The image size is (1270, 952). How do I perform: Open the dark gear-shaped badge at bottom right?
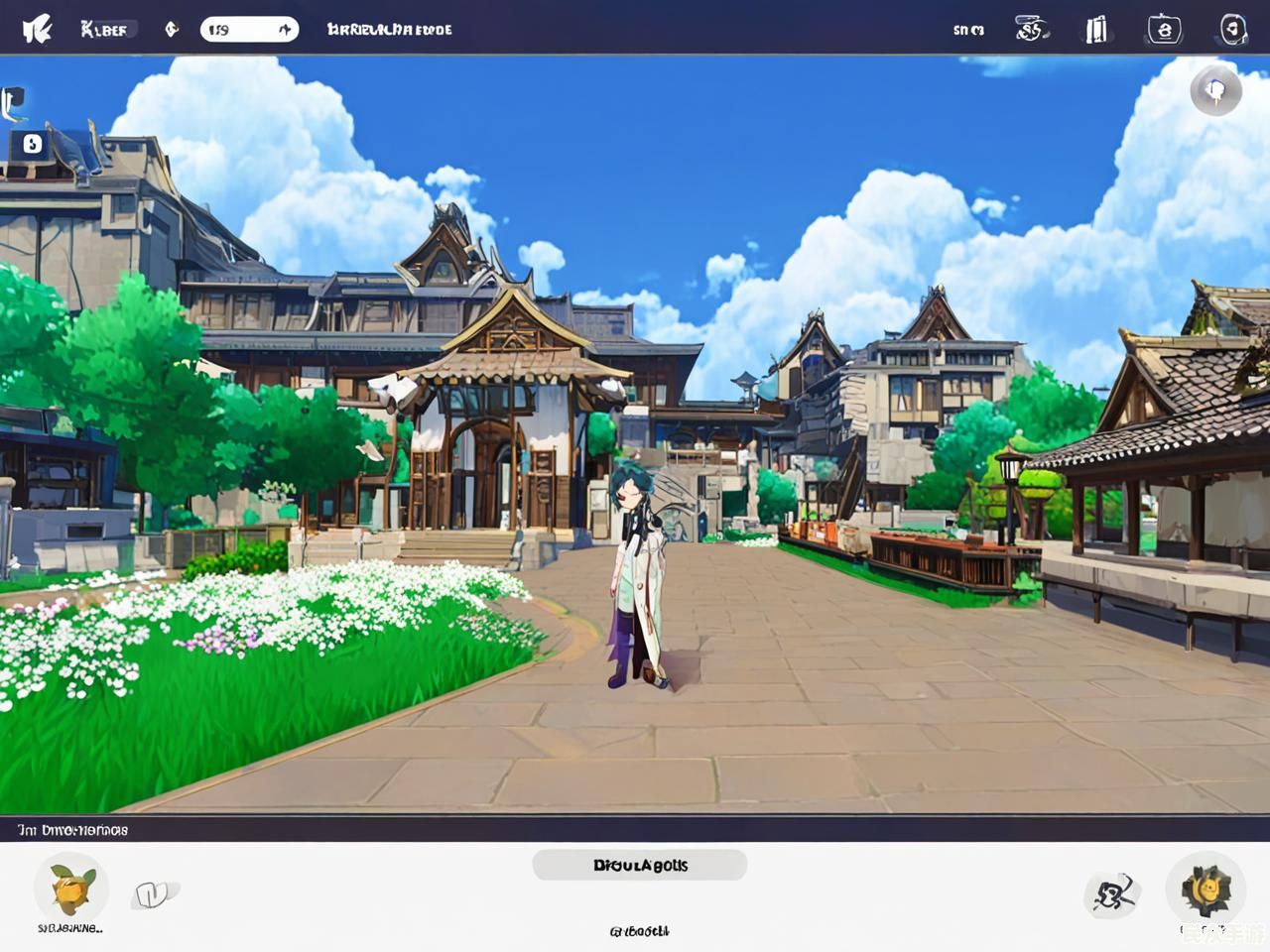(1206, 889)
